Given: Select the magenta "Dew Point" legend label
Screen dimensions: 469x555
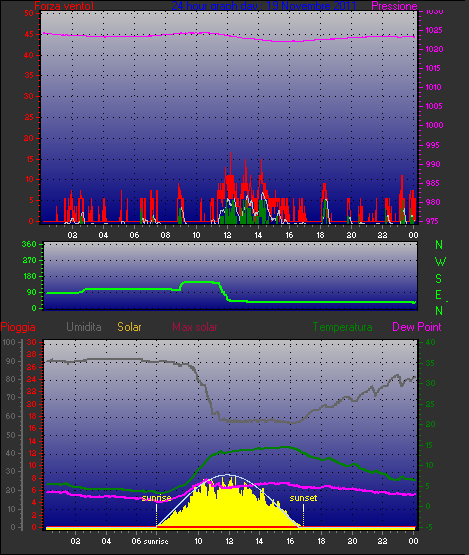Looking at the screenshot, I should tap(417, 327).
